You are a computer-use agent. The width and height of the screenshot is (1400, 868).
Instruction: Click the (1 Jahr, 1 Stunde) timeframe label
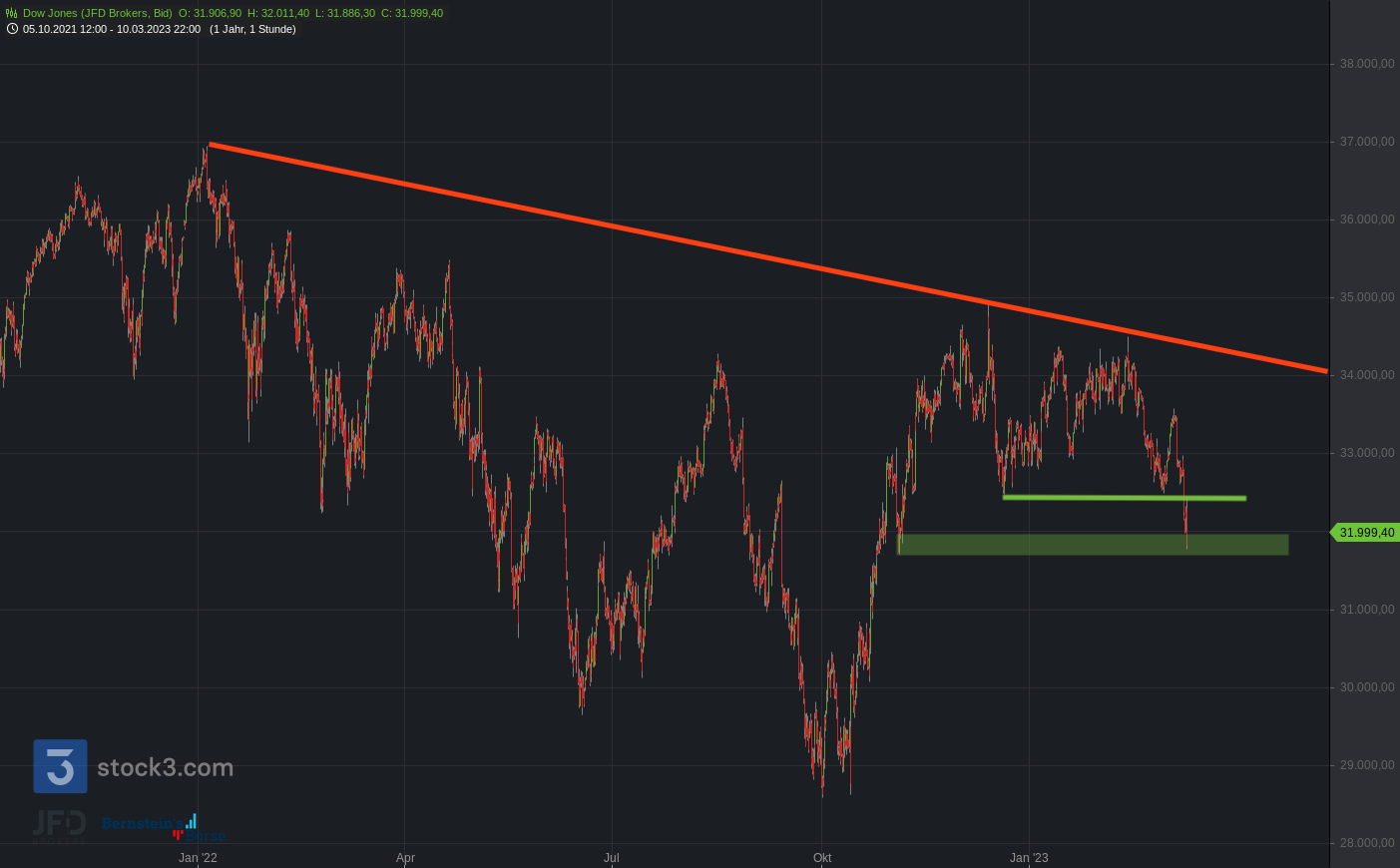[x=252, y=29]
